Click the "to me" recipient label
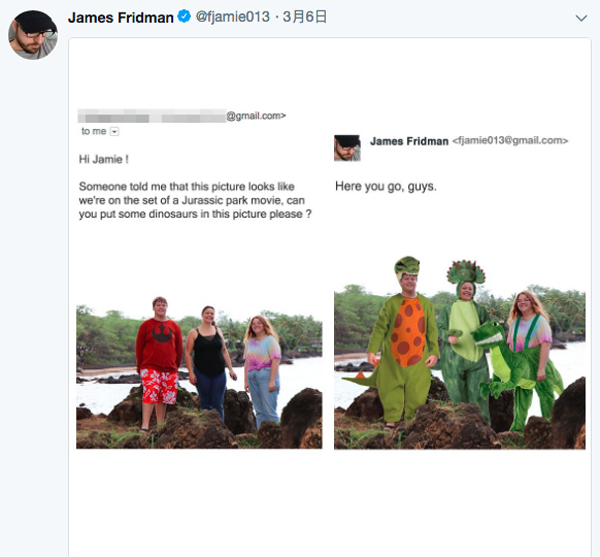600x557 pixels. tap(93, 131)
